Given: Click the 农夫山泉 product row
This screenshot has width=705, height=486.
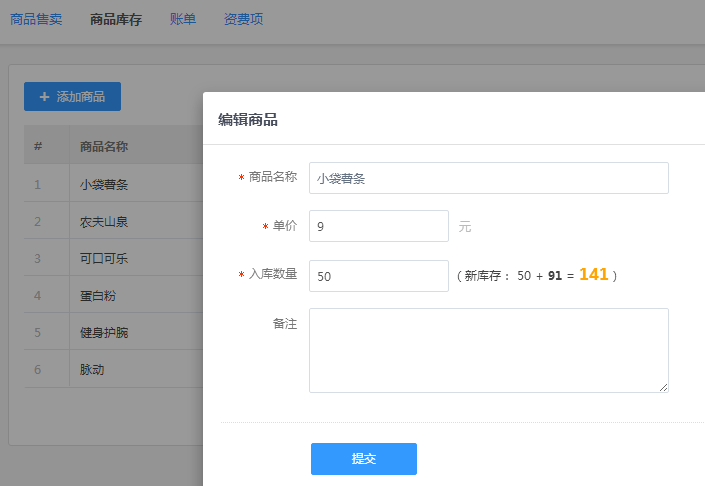Looking at the screenshot, I should (x=104, y=221).
